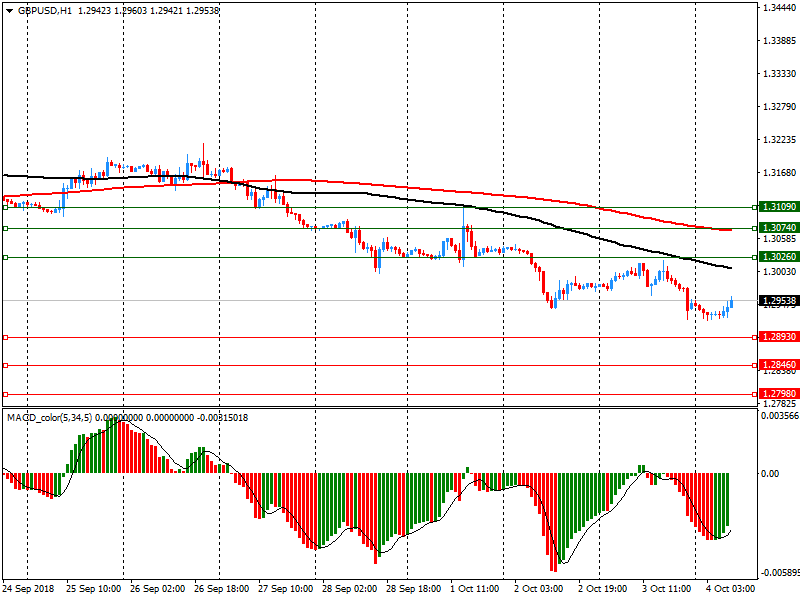
Task: Select the red 1.28930 support price tag
Action: coord(778,337)
